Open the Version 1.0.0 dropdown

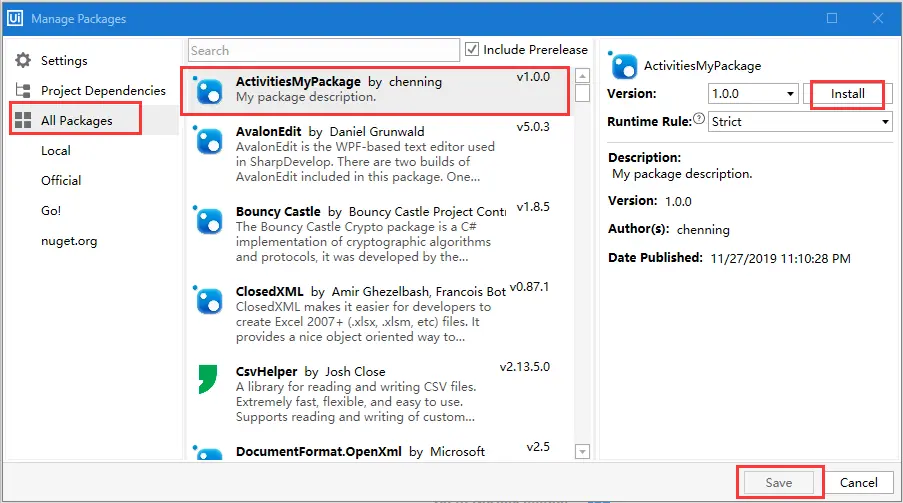(x=753, y=93)
